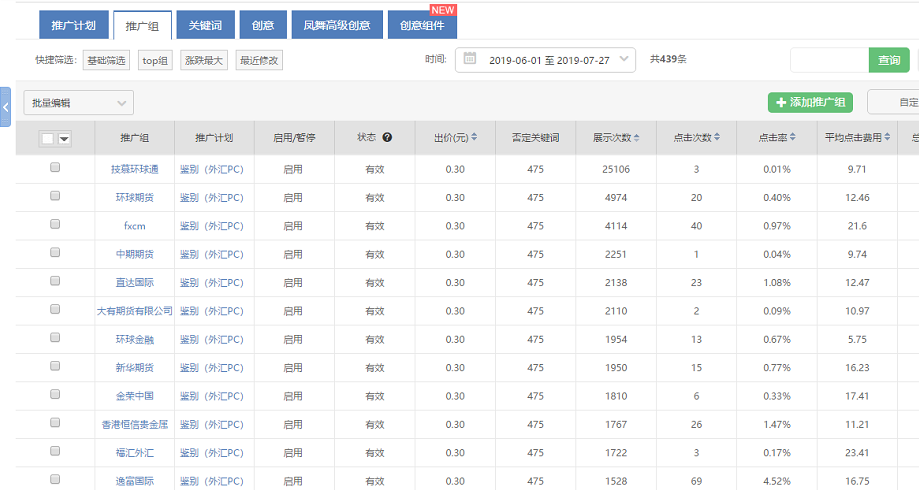The image size is (919, 490).
Task: Click the 推广计划 column header
Action: (214, 138)
